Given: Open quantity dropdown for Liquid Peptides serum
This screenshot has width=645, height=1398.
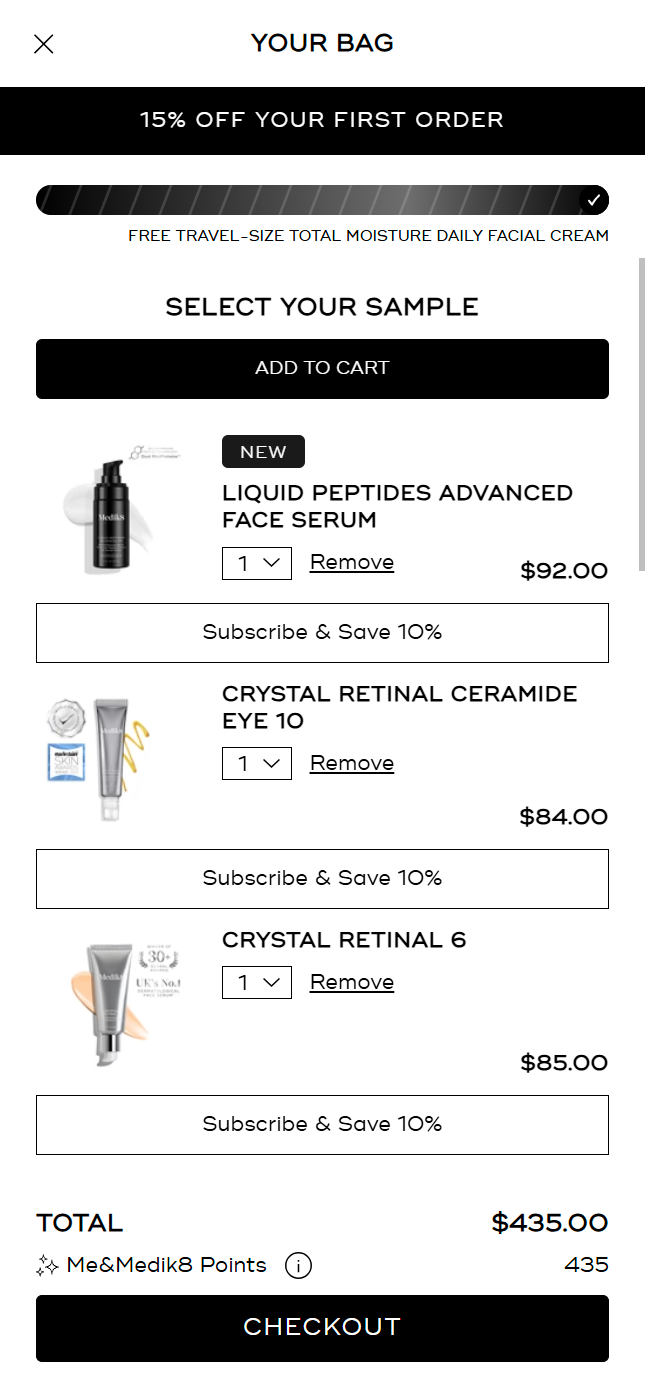Looking at the screenshot, I should click(x=257, y=563).
